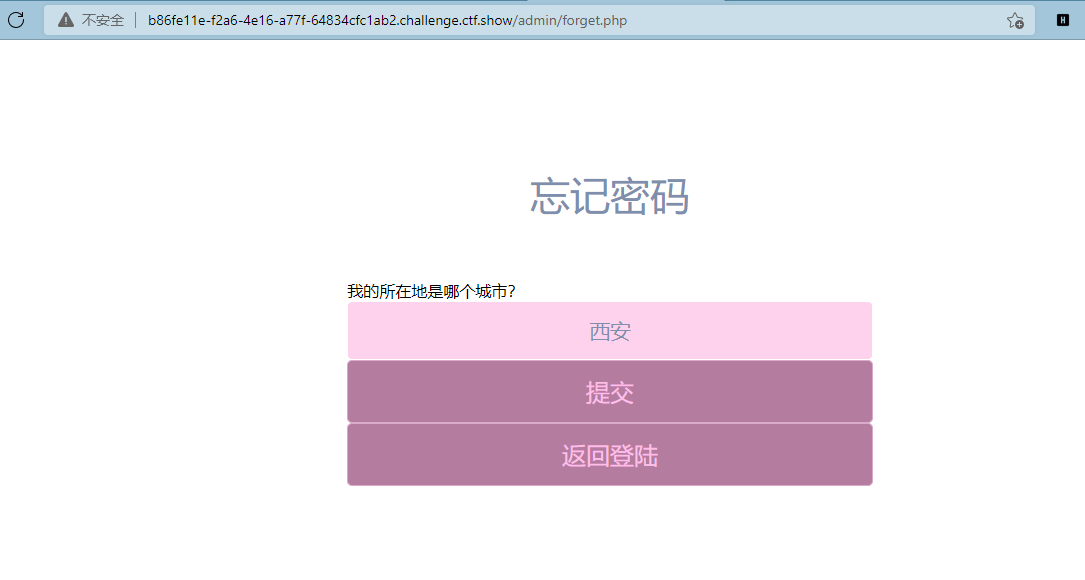1085x580 pixels.
Task: Select the refresh icon to reload forget.php
Action: (16, 19)
